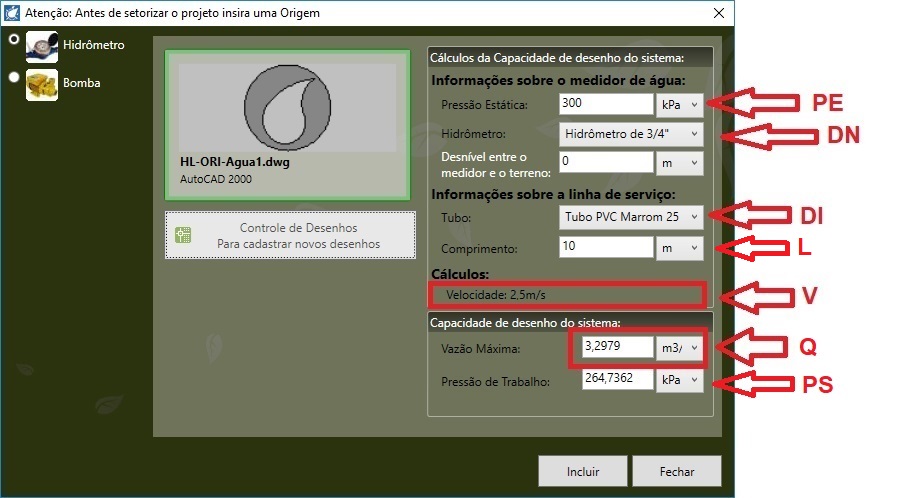Screen dimensions: 919x498
Task: Select the Hidrômetro radio button
Action: [13, 40]
